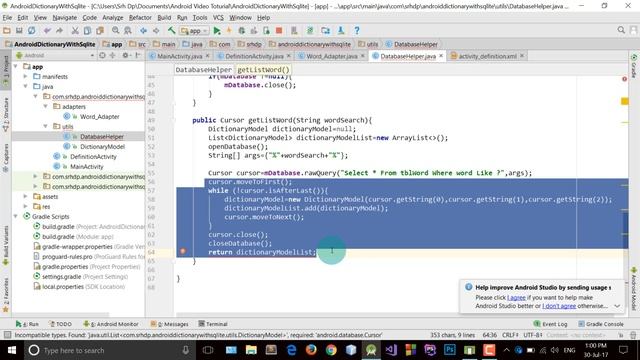
Task: Open the Refactor menu
Action: point(140,18)
